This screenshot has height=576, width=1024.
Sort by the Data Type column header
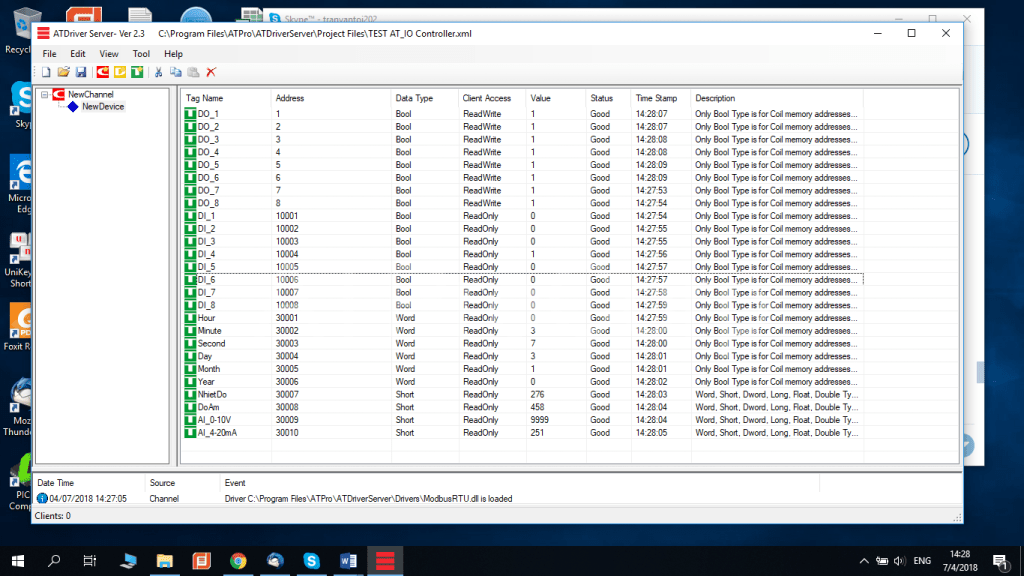click(x=424, y=98)
